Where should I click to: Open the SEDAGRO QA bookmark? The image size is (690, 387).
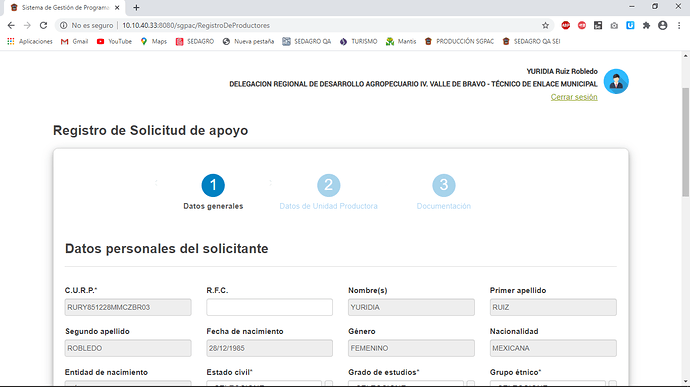(307, 41)
